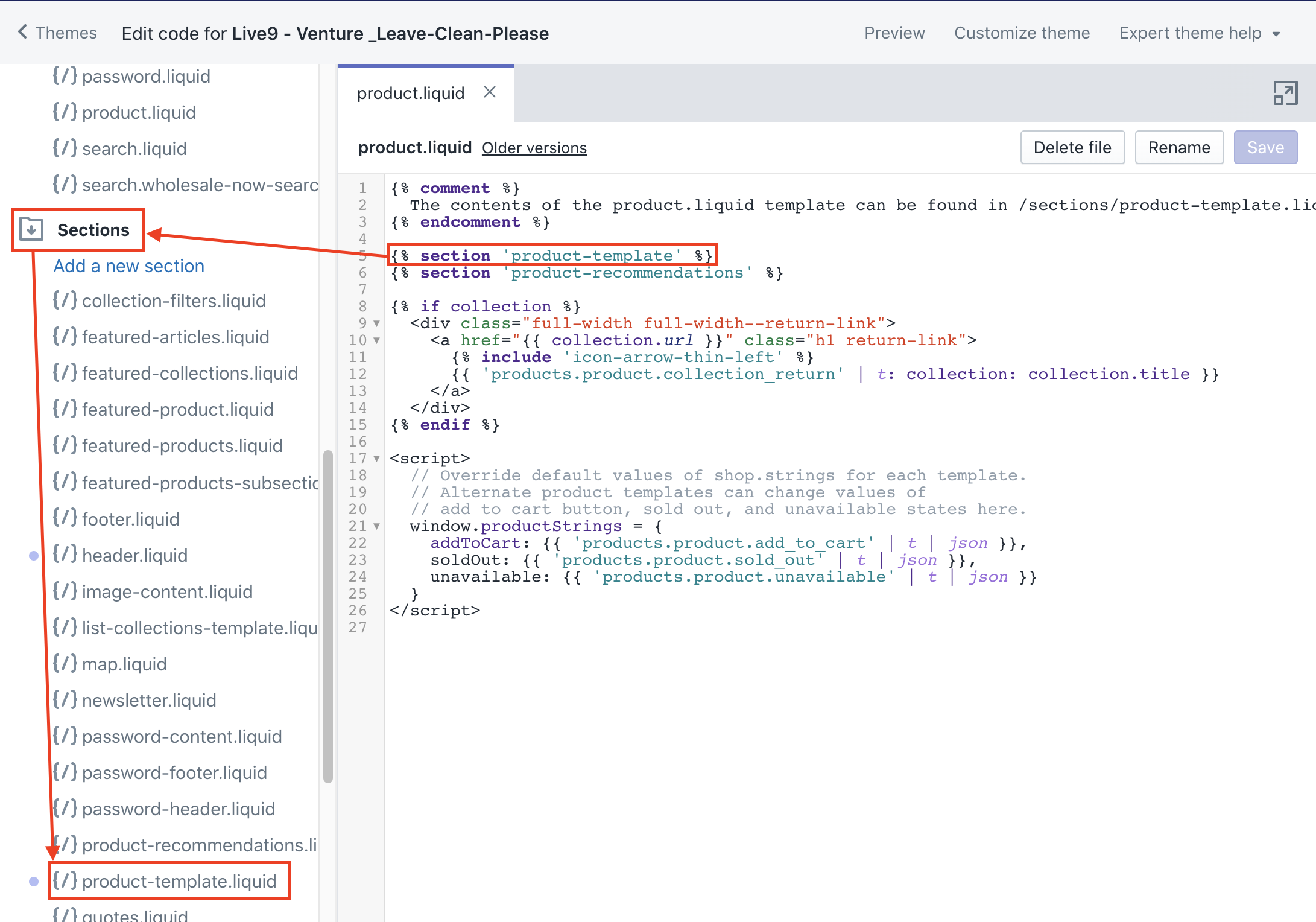Open footer.liquid section

pyautogui.click(x=130, y=519)
